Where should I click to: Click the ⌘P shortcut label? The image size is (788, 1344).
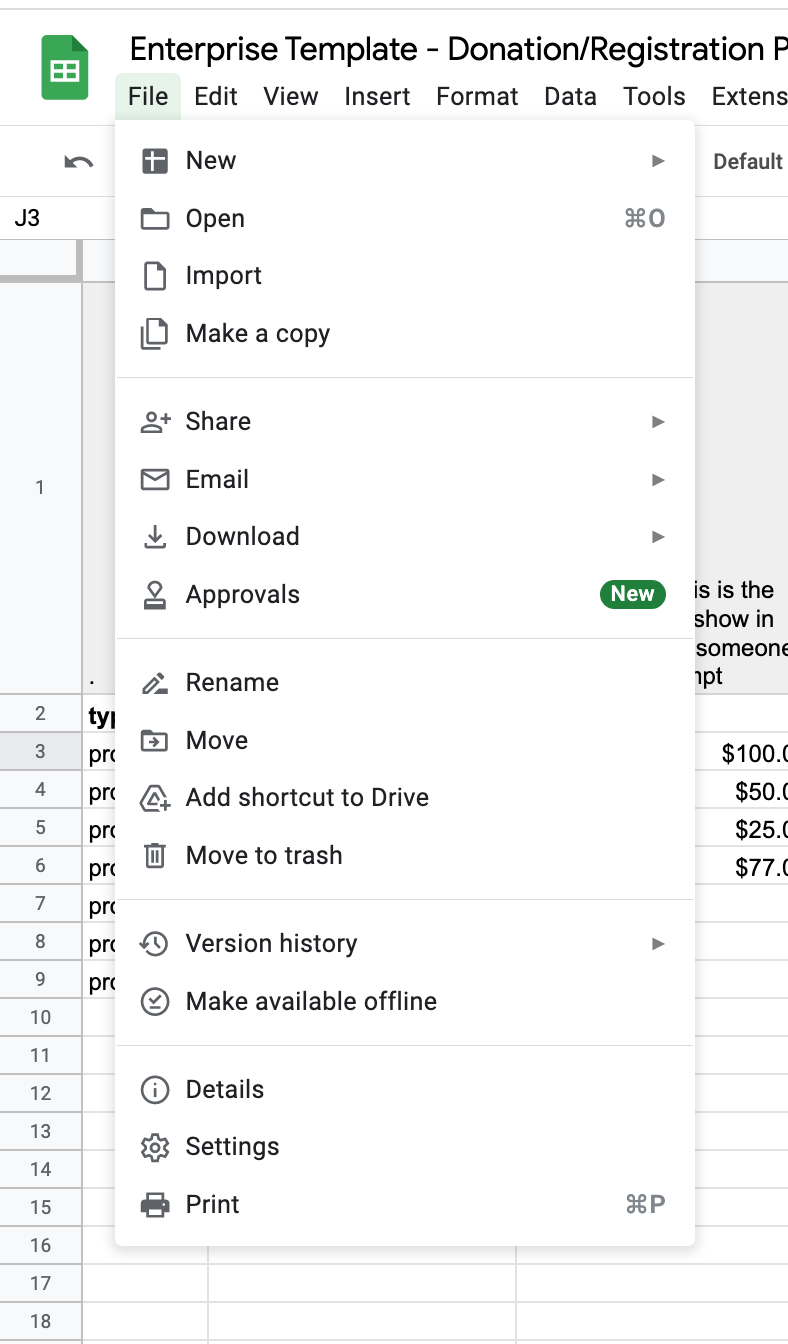click(x=645, y=1205)
